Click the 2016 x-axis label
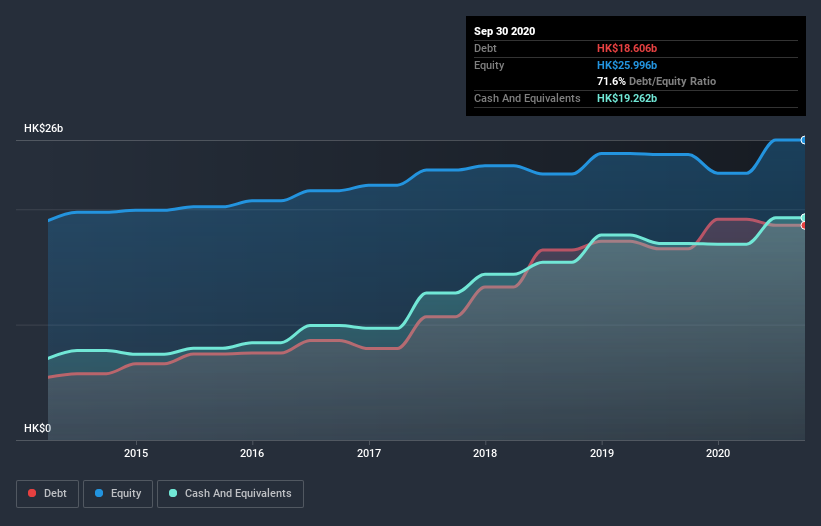The image size is (821, 526). coord(252,453)
